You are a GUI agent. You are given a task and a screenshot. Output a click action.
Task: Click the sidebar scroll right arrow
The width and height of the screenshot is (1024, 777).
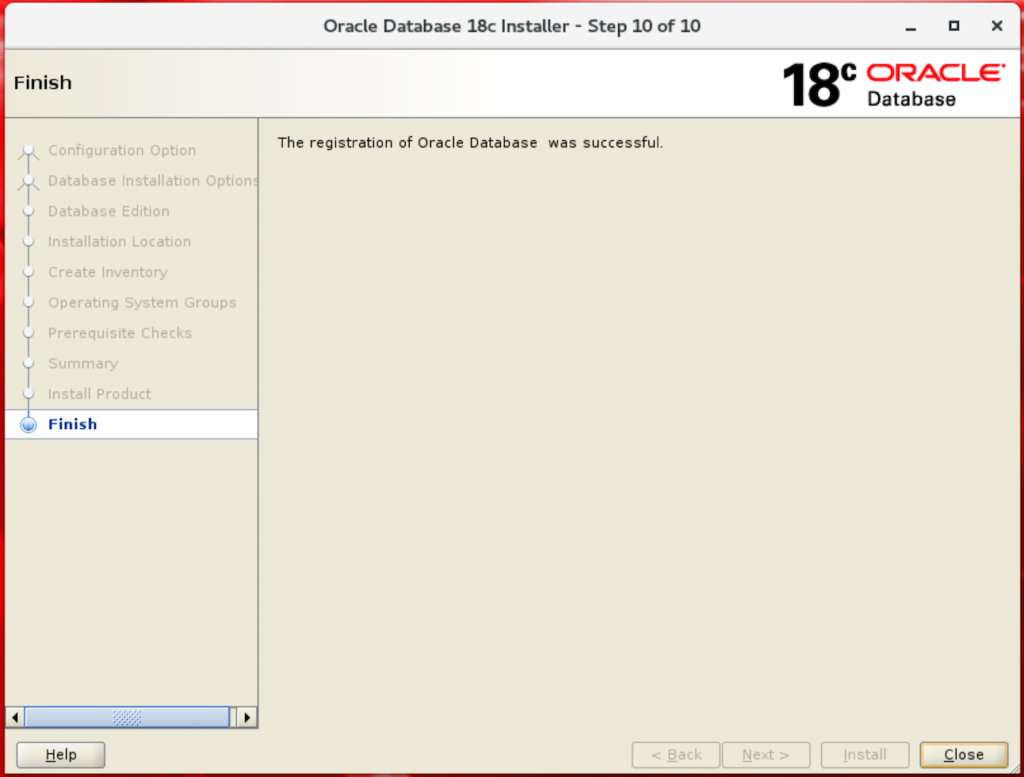point(247,718)
